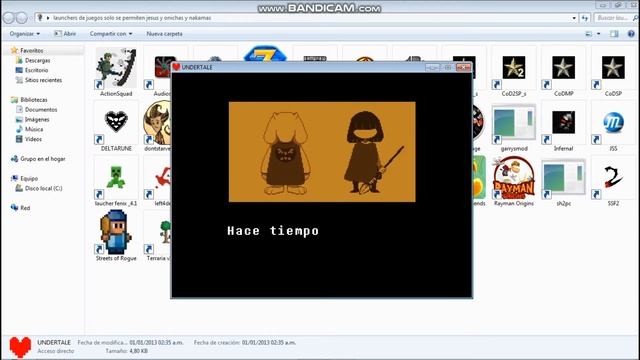Screen dimensions: 640x360
Task: Click the UNDERTALE window title heart icon
Action: (x=176, y=67)
